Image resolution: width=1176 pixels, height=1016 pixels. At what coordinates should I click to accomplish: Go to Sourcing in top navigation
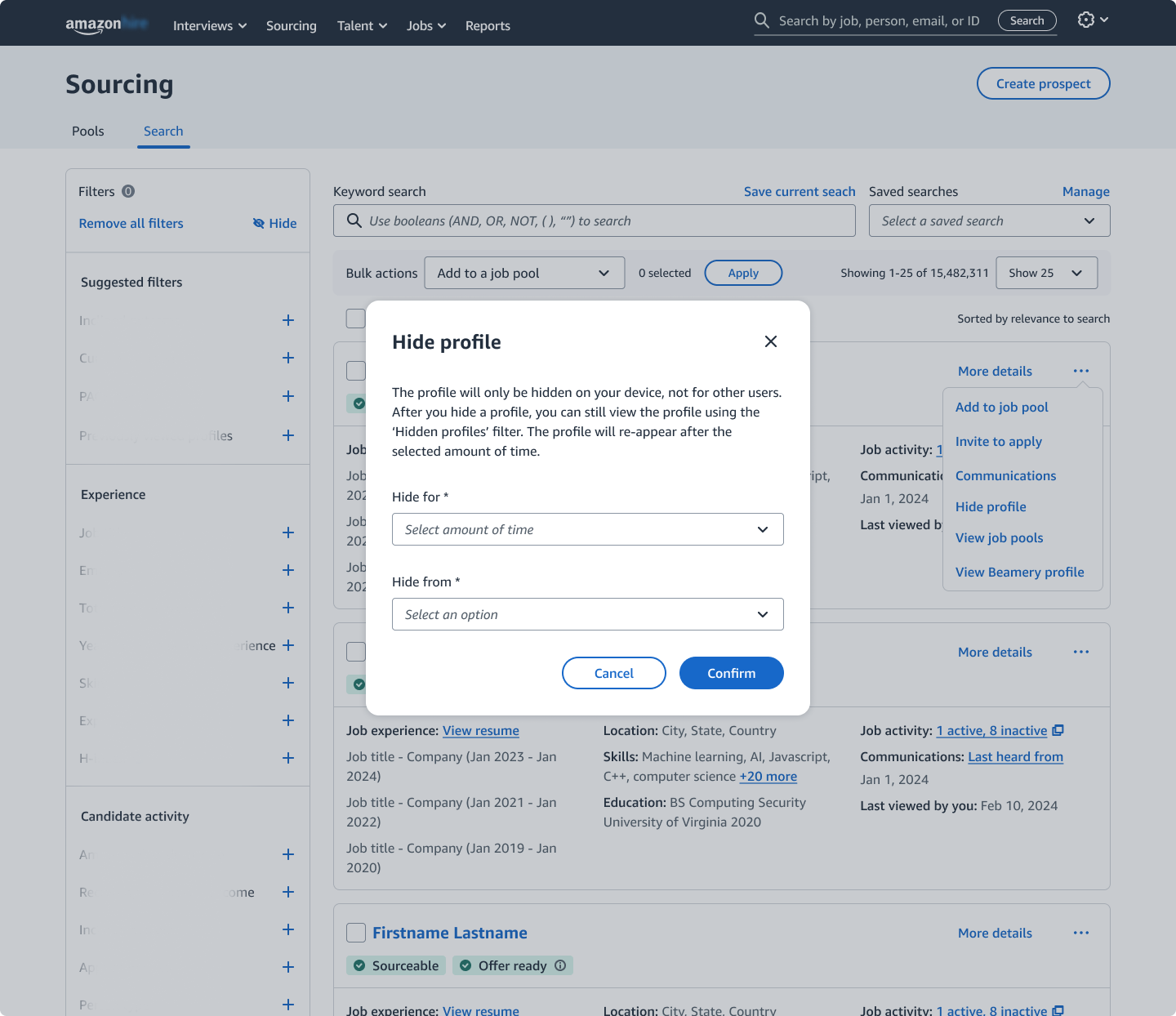tap(292, 25)
